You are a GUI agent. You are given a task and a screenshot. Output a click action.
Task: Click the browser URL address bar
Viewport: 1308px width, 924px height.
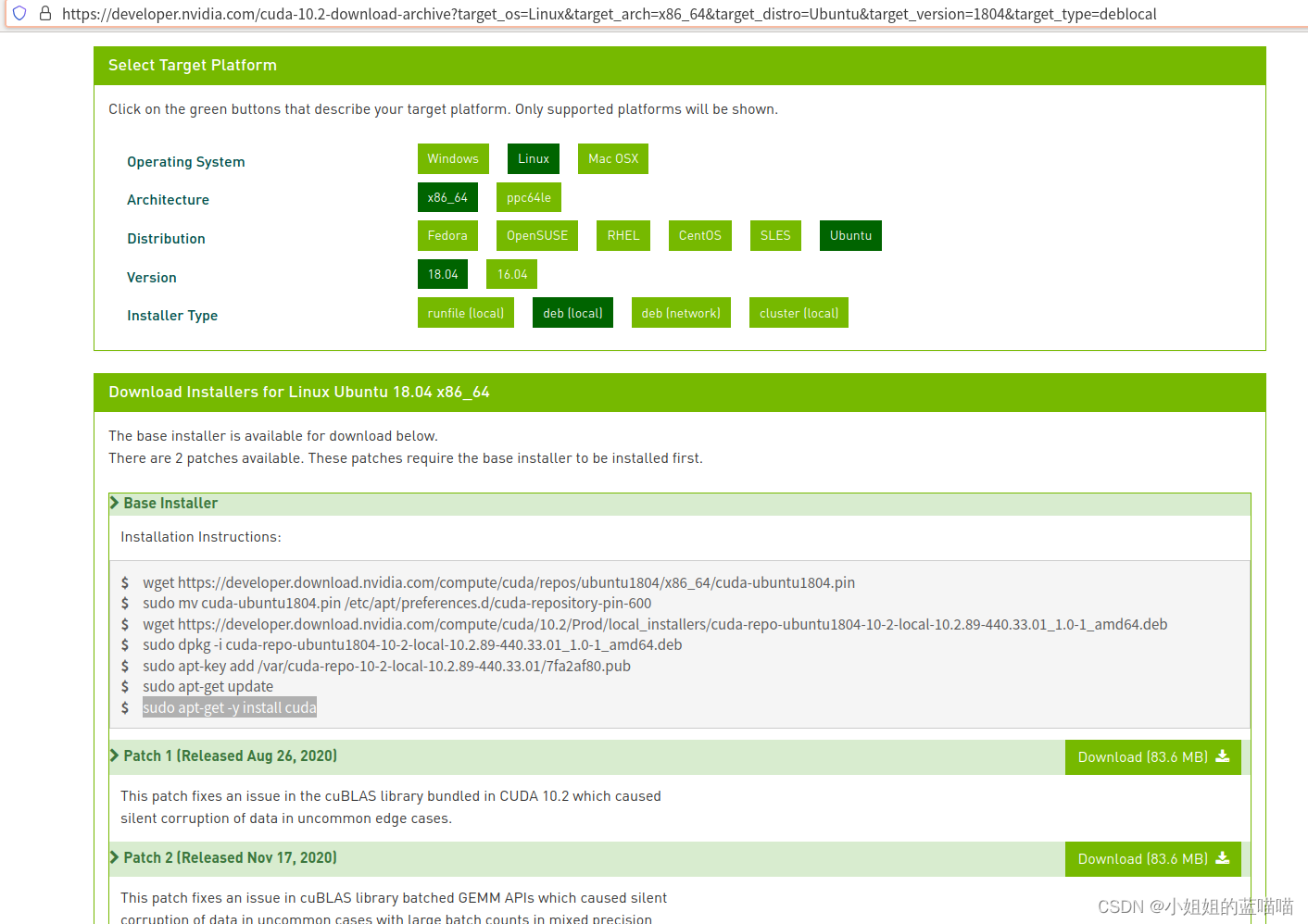[610, 14]
